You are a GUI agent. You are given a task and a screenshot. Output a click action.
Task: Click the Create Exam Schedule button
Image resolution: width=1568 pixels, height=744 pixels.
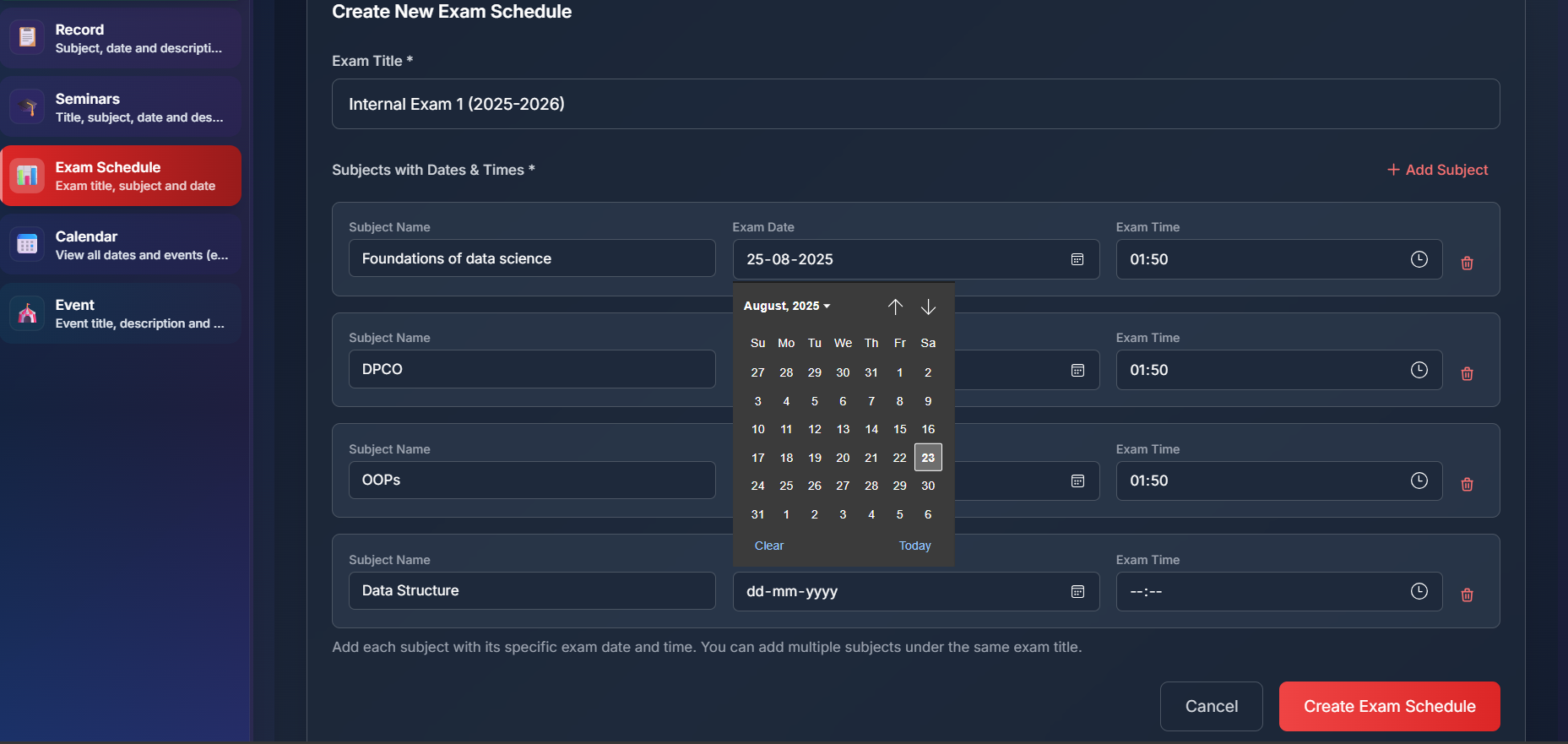[x=1389, y=706]
